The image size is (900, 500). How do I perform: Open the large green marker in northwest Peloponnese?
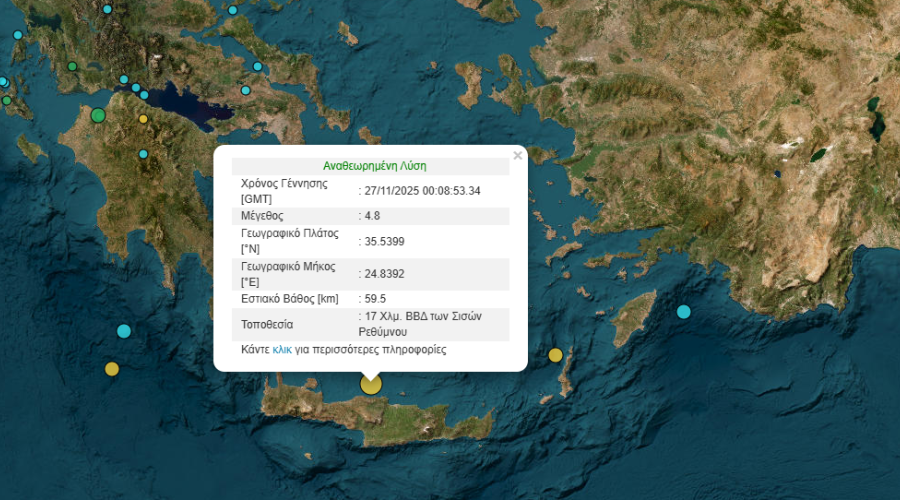click(98, 115)
